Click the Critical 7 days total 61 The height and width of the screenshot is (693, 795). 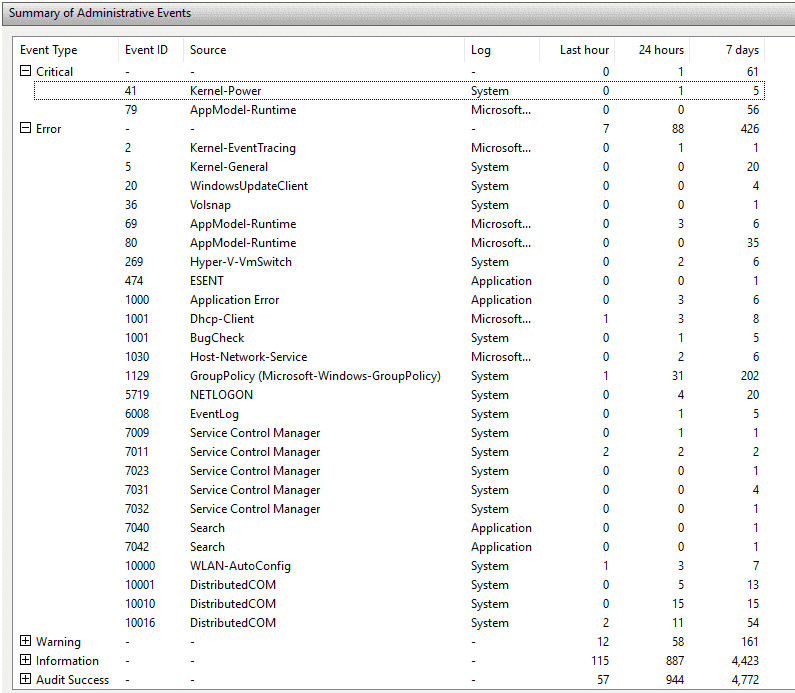[x=752, y=71]
